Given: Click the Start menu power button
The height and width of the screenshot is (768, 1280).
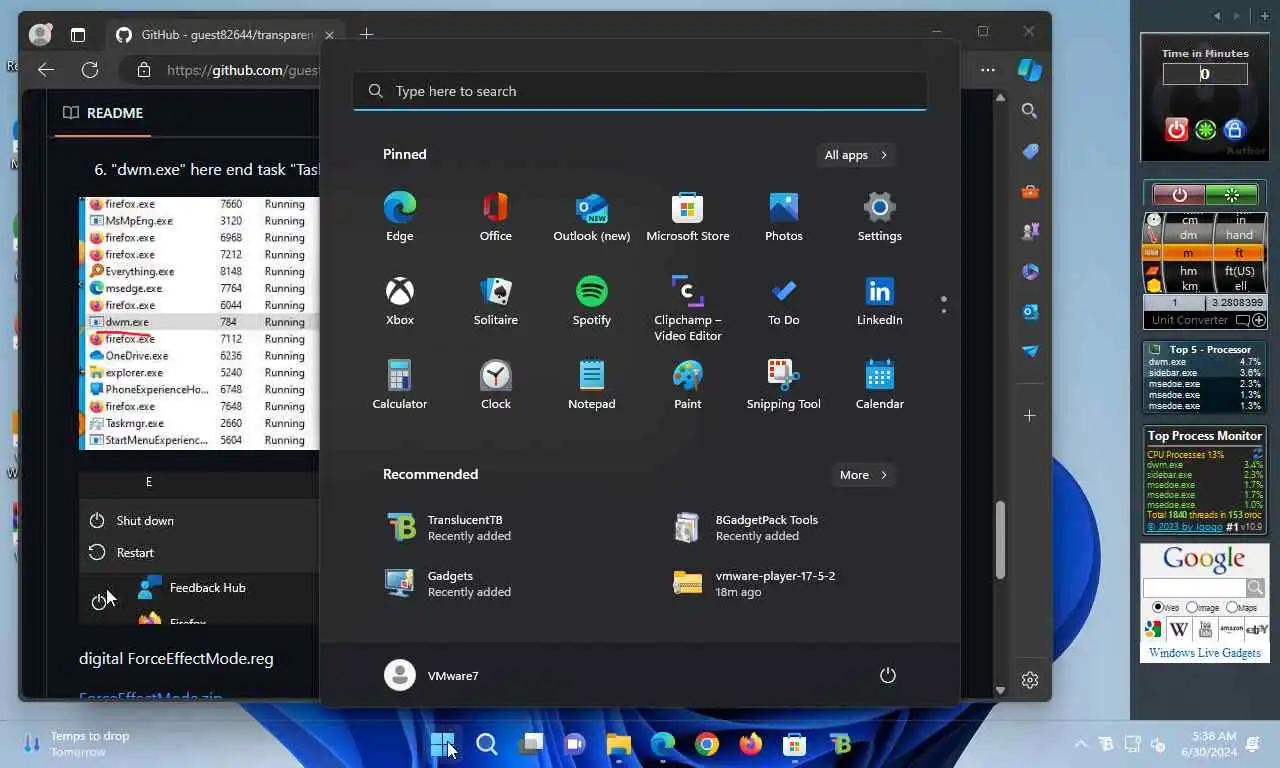Looking at the screenshot, I should point(887,675).
